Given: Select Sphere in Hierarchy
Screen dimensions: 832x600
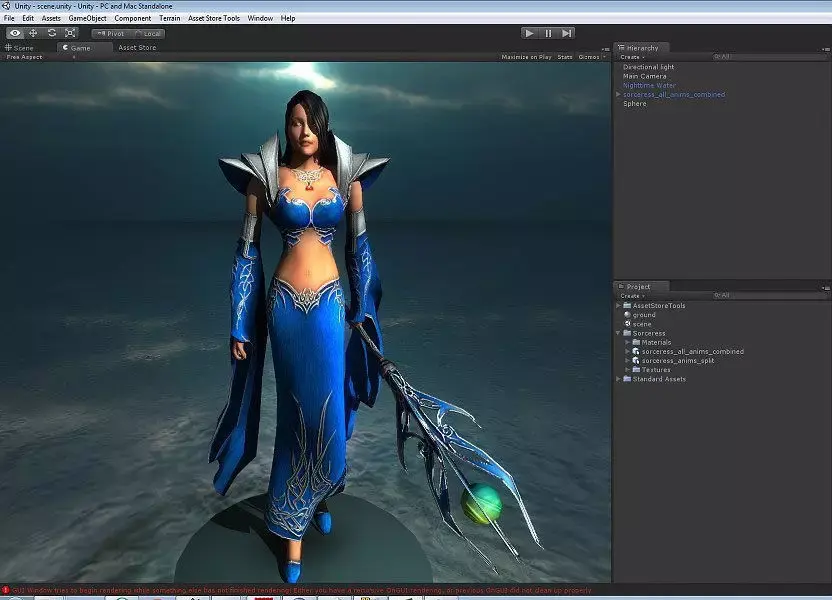Looking at the screenshot, I should [x=635, y=103].
